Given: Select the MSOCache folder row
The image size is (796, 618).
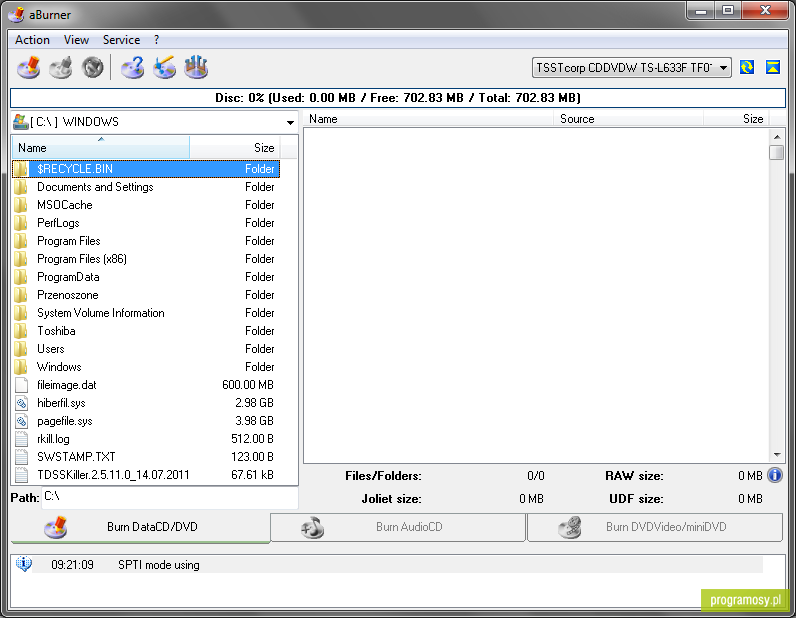Looking at the screenshot, I should pyautogui.click(x=146, y=205).
